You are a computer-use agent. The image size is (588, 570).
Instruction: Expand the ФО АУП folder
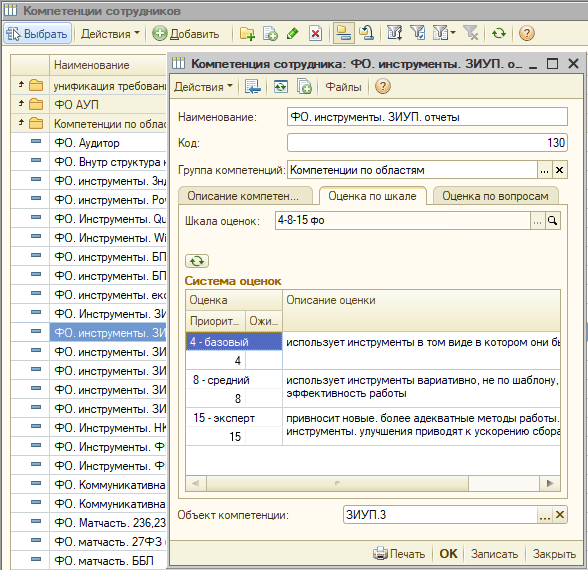(x=21, y=104)
